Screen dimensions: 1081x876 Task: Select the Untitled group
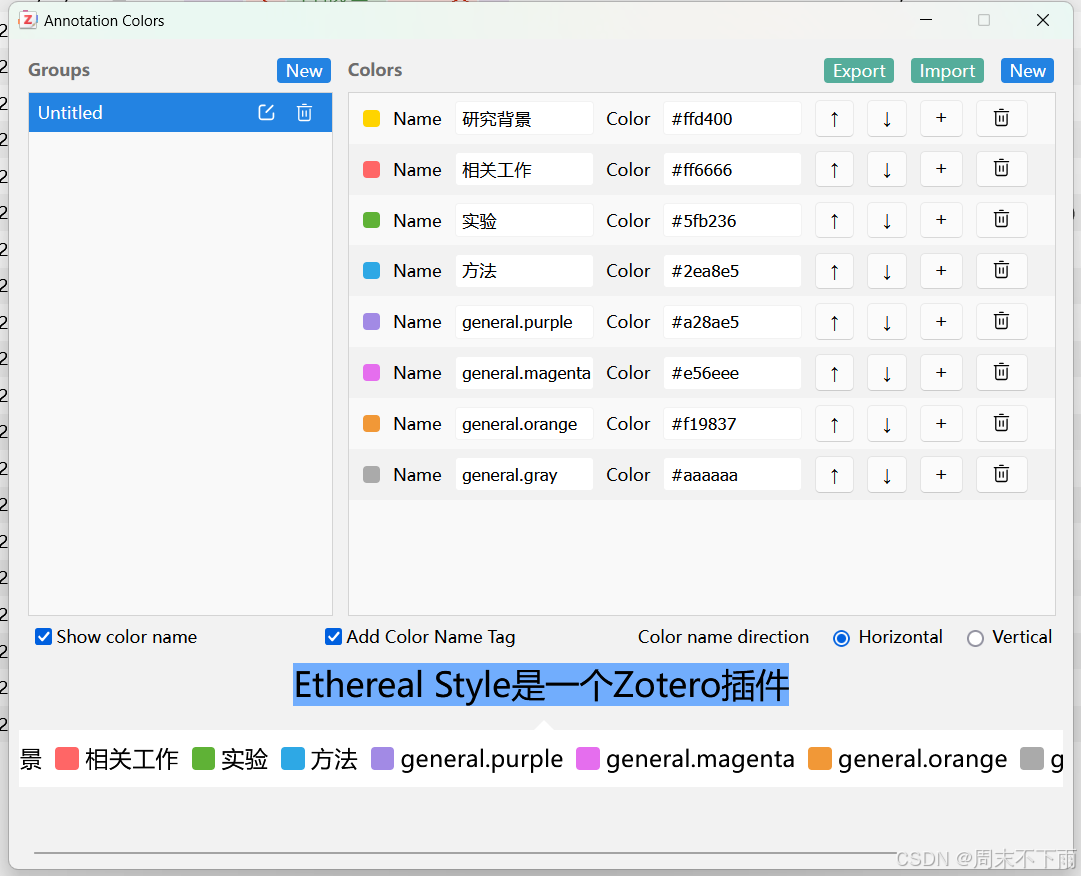pyautogui.click(x=180, y=112)
